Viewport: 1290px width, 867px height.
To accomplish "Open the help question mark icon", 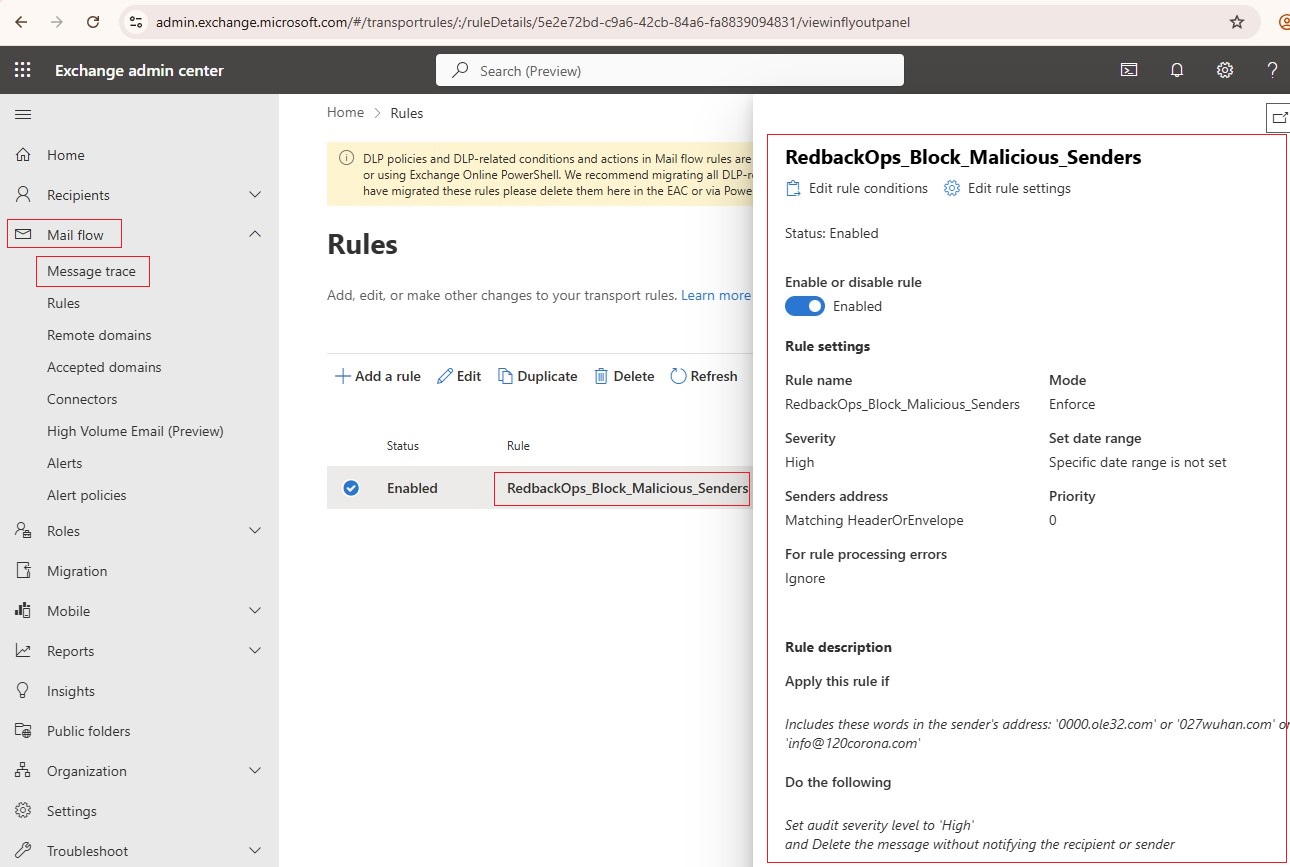I will point(1272,70).
